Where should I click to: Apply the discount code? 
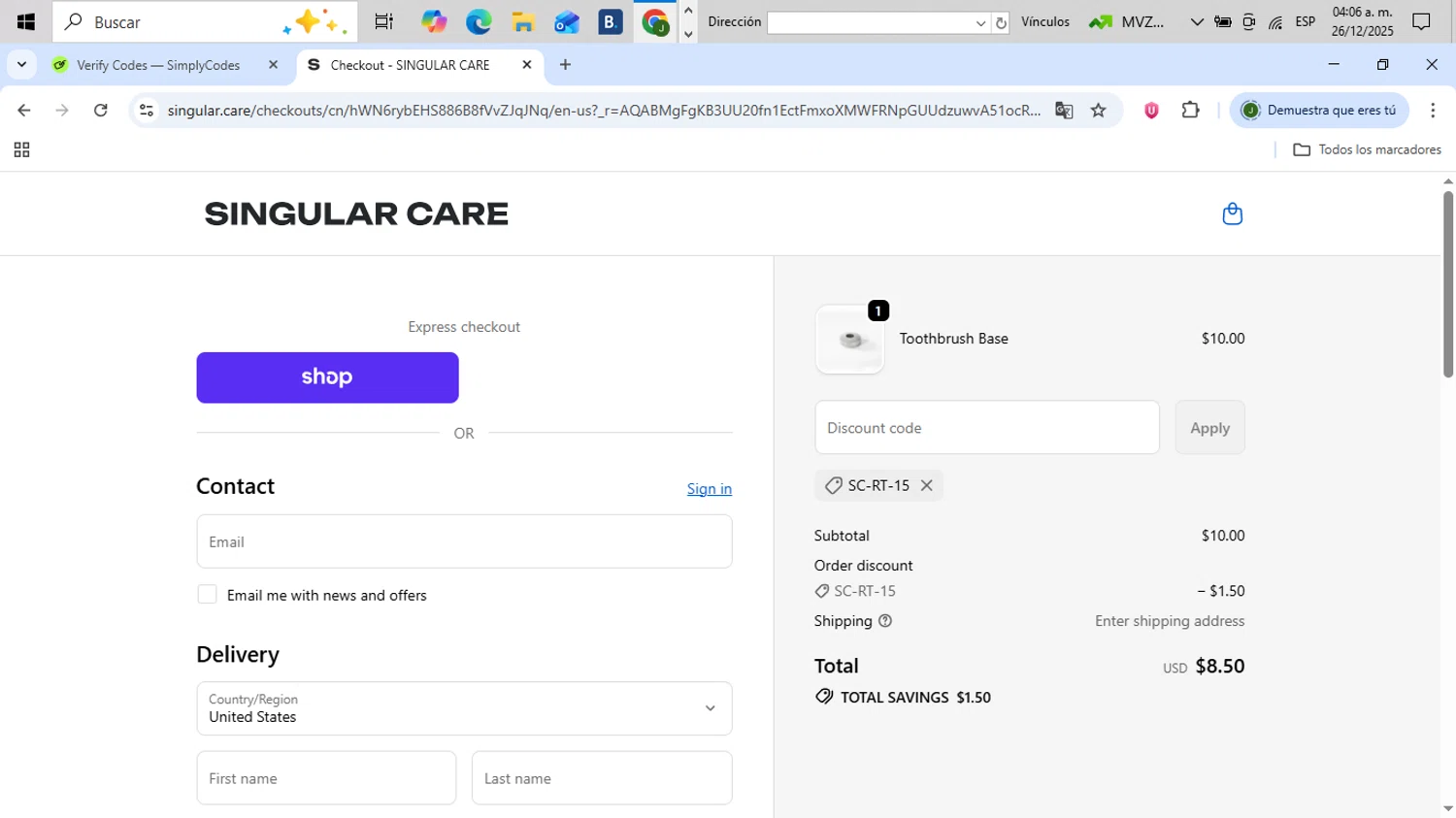click(x=1209, y=428)
